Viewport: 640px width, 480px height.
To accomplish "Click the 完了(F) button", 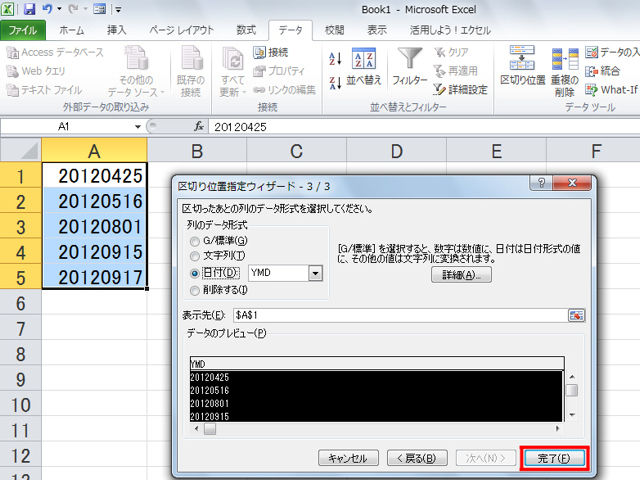I will pyautogui.click(x=554, y=458).
